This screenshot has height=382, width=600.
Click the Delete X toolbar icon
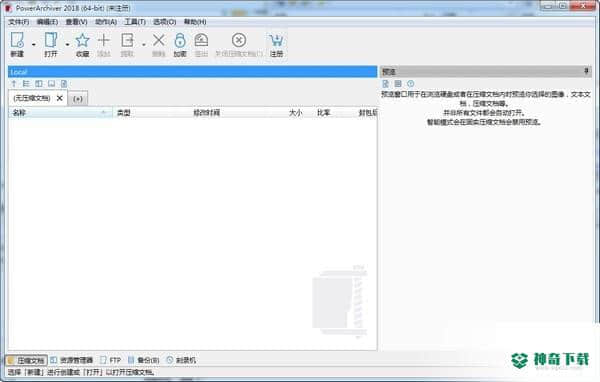[158, 40]
